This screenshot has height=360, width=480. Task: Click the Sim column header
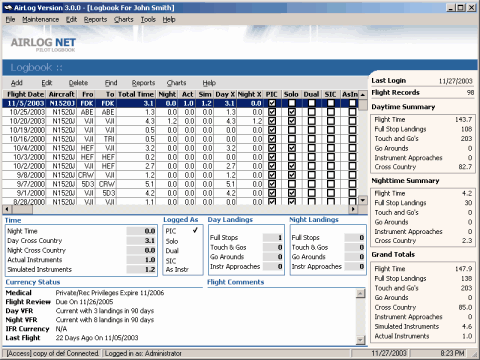click(x=205, y=94)
